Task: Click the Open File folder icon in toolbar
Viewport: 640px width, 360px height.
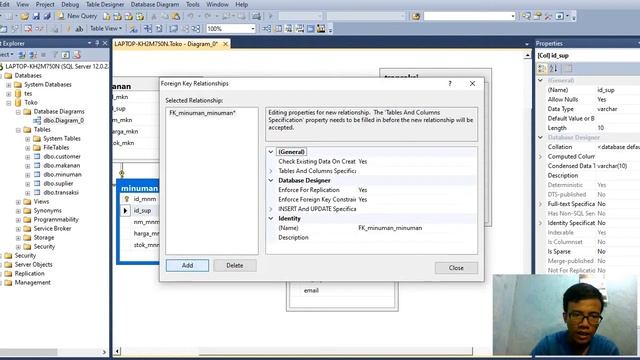Action: point(24,16)
